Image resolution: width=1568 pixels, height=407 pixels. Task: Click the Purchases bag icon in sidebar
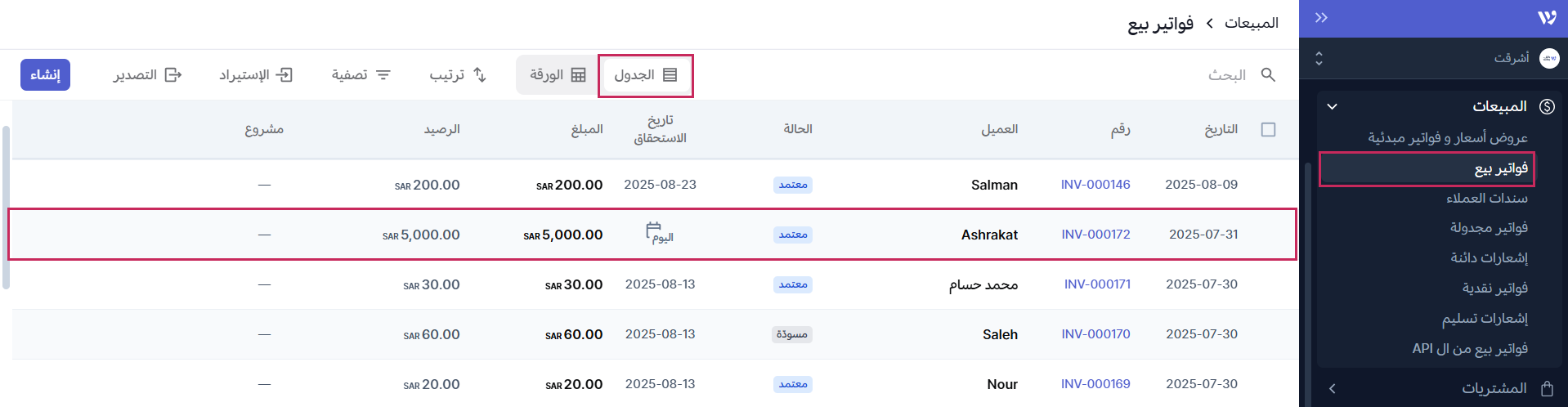click(x=1547, y=388)
